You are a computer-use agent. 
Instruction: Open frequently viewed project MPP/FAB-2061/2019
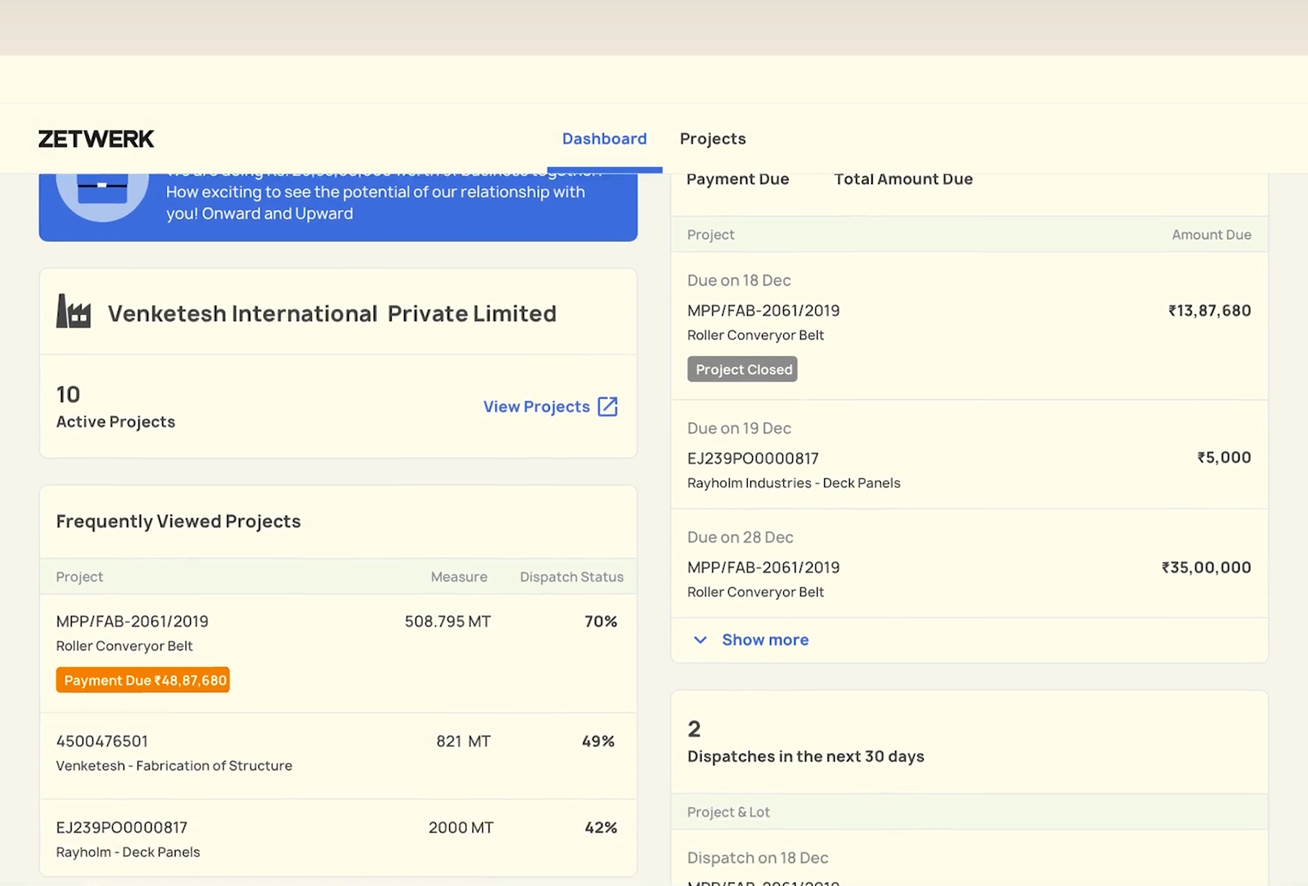132,621
